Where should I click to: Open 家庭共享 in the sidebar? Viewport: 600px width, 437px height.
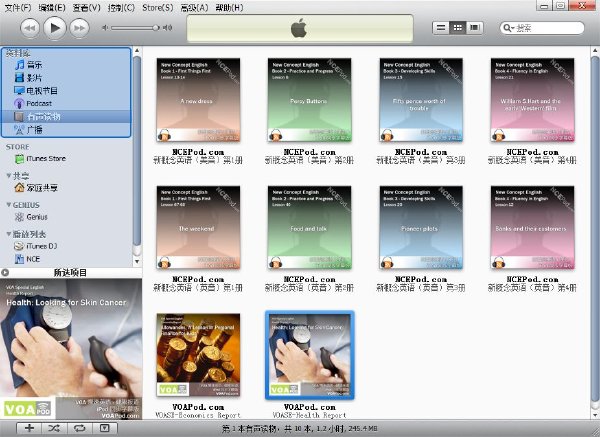(x=36, y=188)
